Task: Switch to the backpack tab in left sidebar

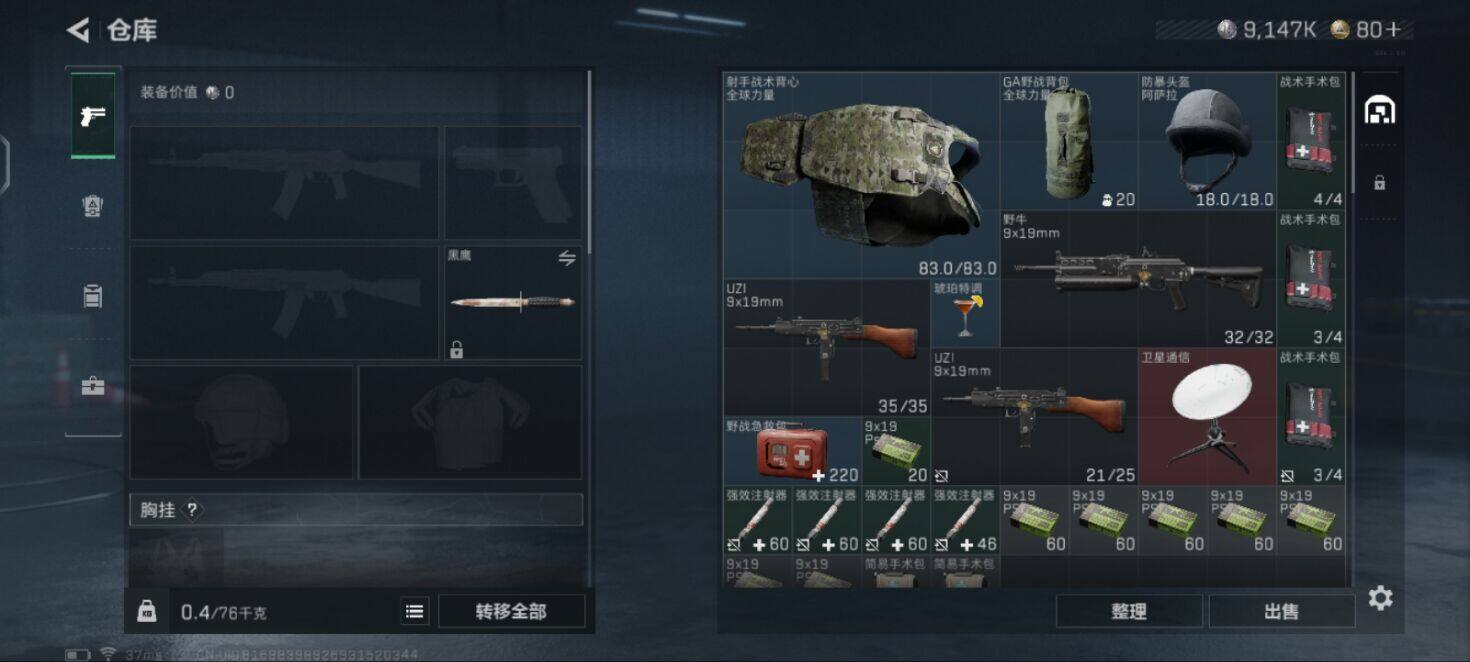Action: click(93, 206)
